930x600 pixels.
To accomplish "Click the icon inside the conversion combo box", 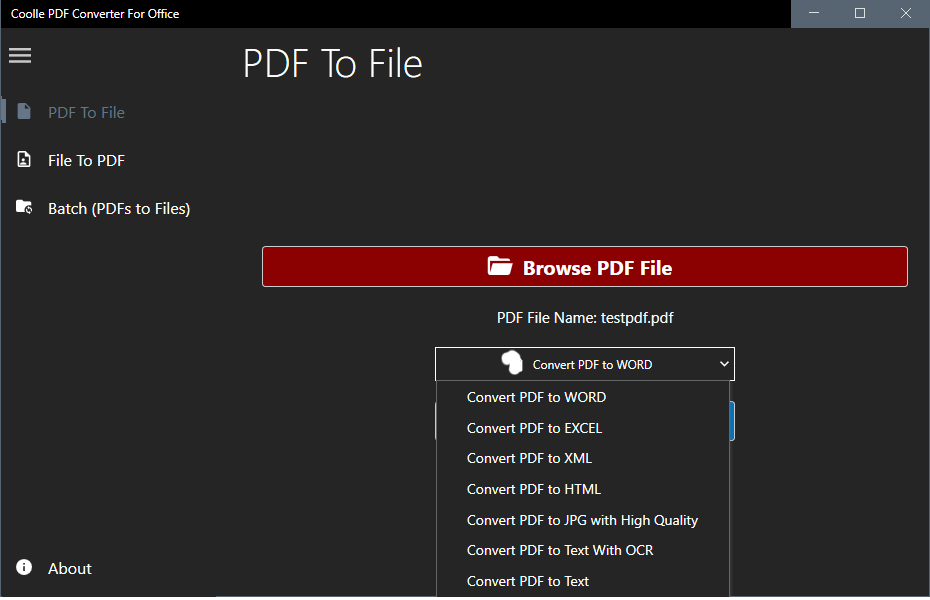I will pos(512,364).
